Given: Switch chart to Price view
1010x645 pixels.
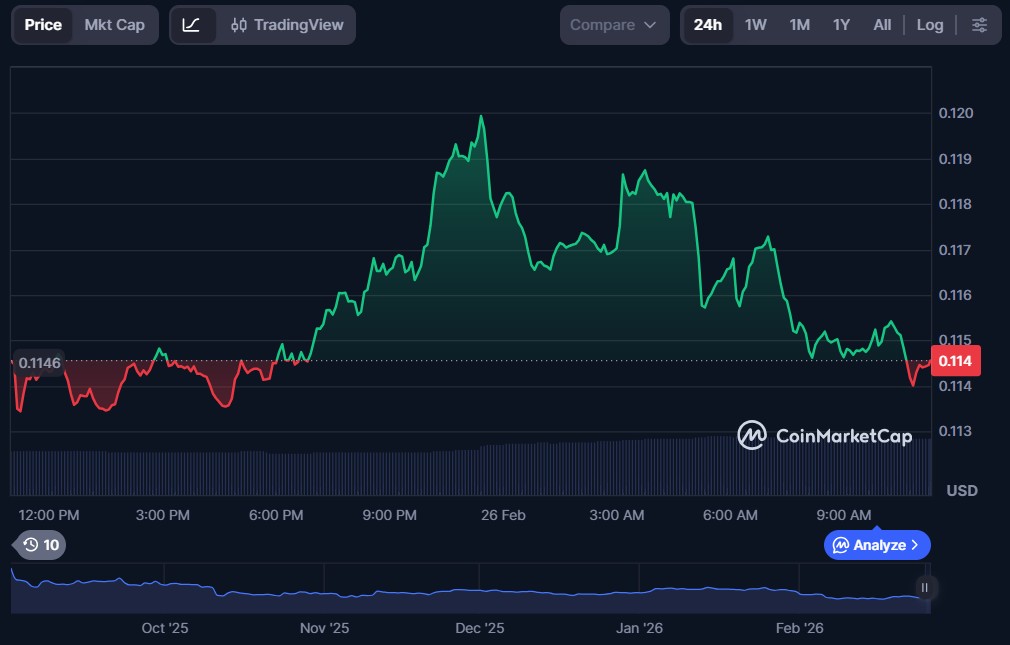Looking at the screenshot, I should (43, 25).
